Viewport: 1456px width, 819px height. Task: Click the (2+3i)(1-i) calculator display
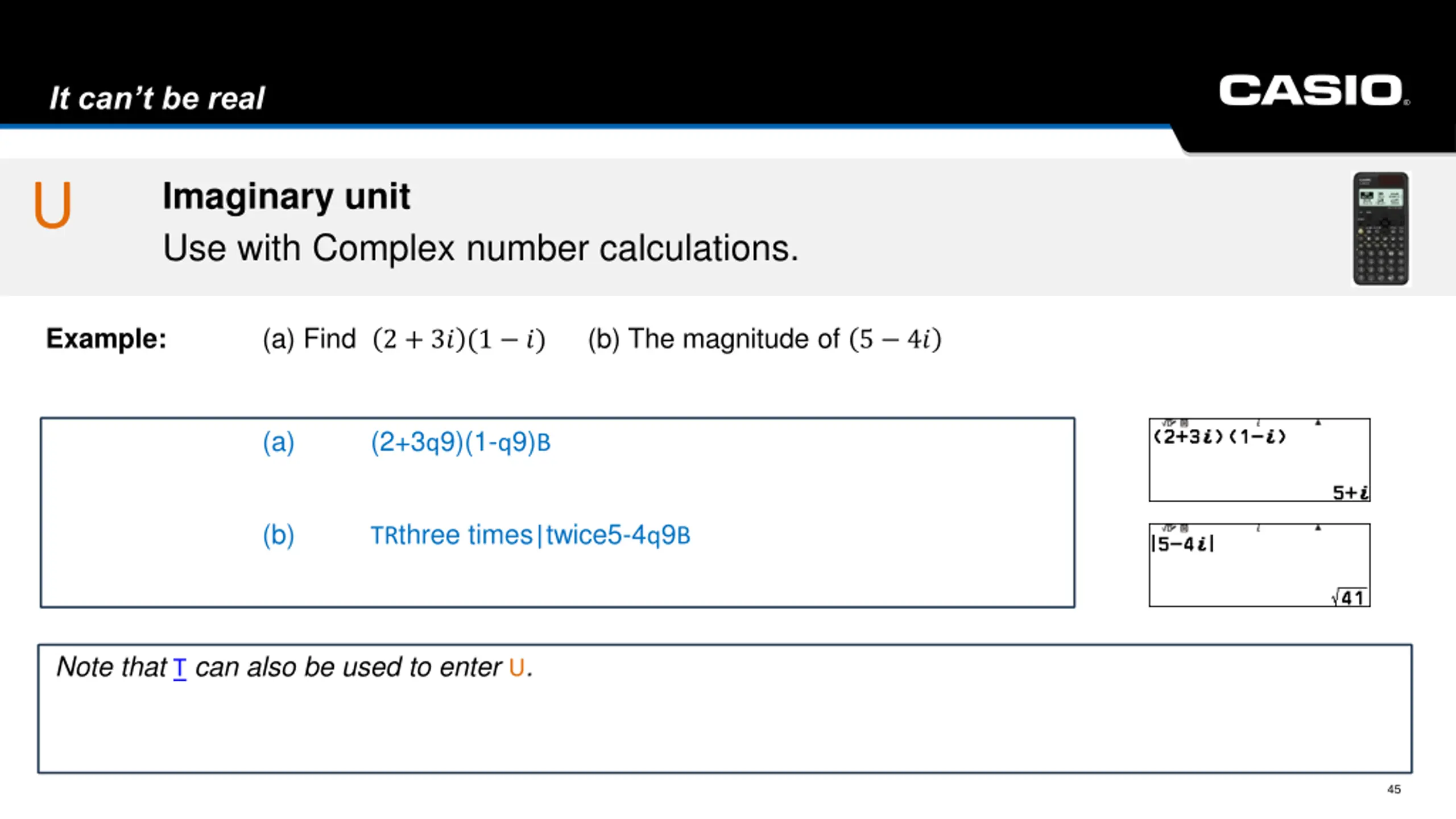(1259, 460)
